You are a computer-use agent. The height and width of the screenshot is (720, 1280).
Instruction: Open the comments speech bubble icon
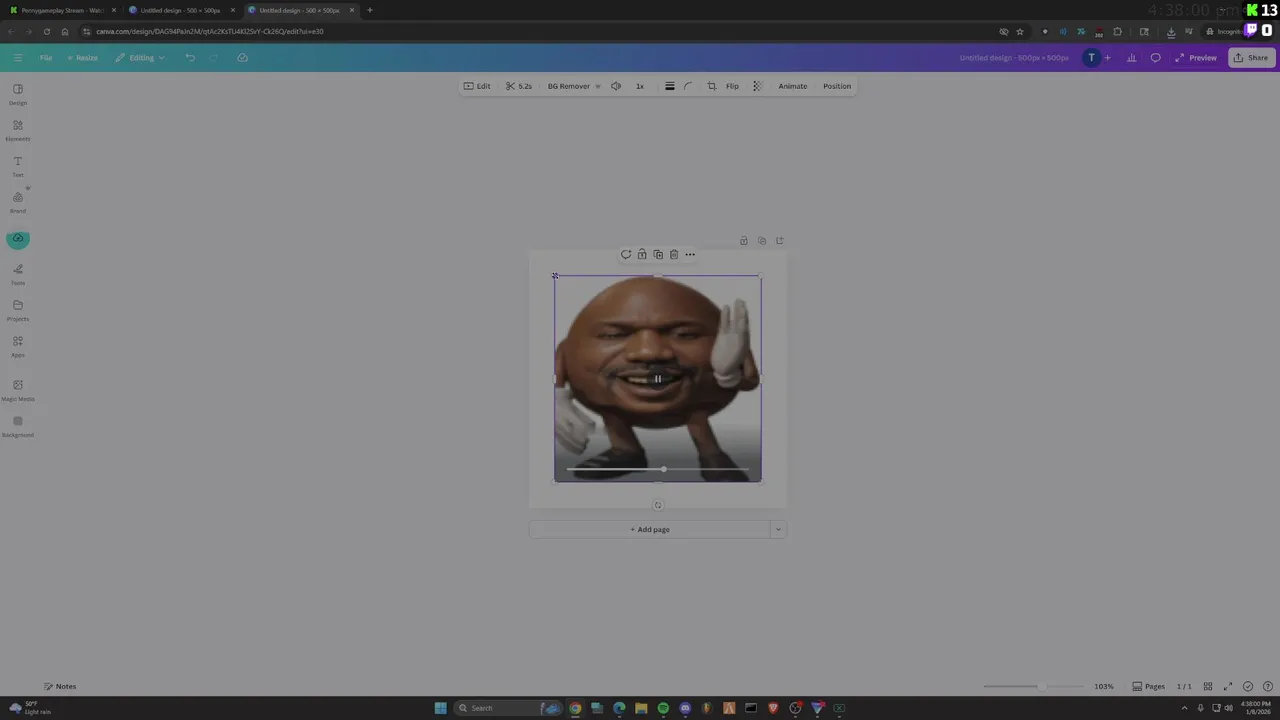(x=1156, y=58)
